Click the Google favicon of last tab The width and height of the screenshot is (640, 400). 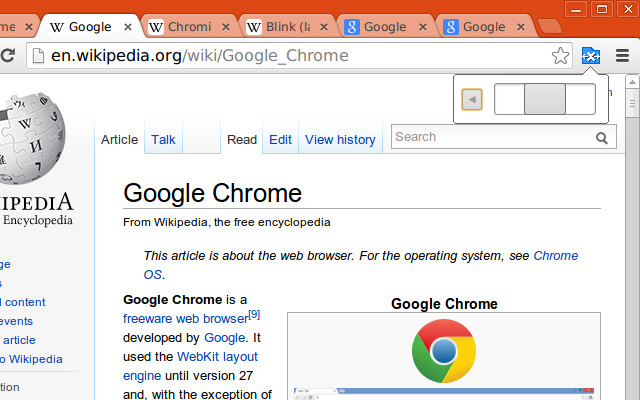(x=451, y=27)
